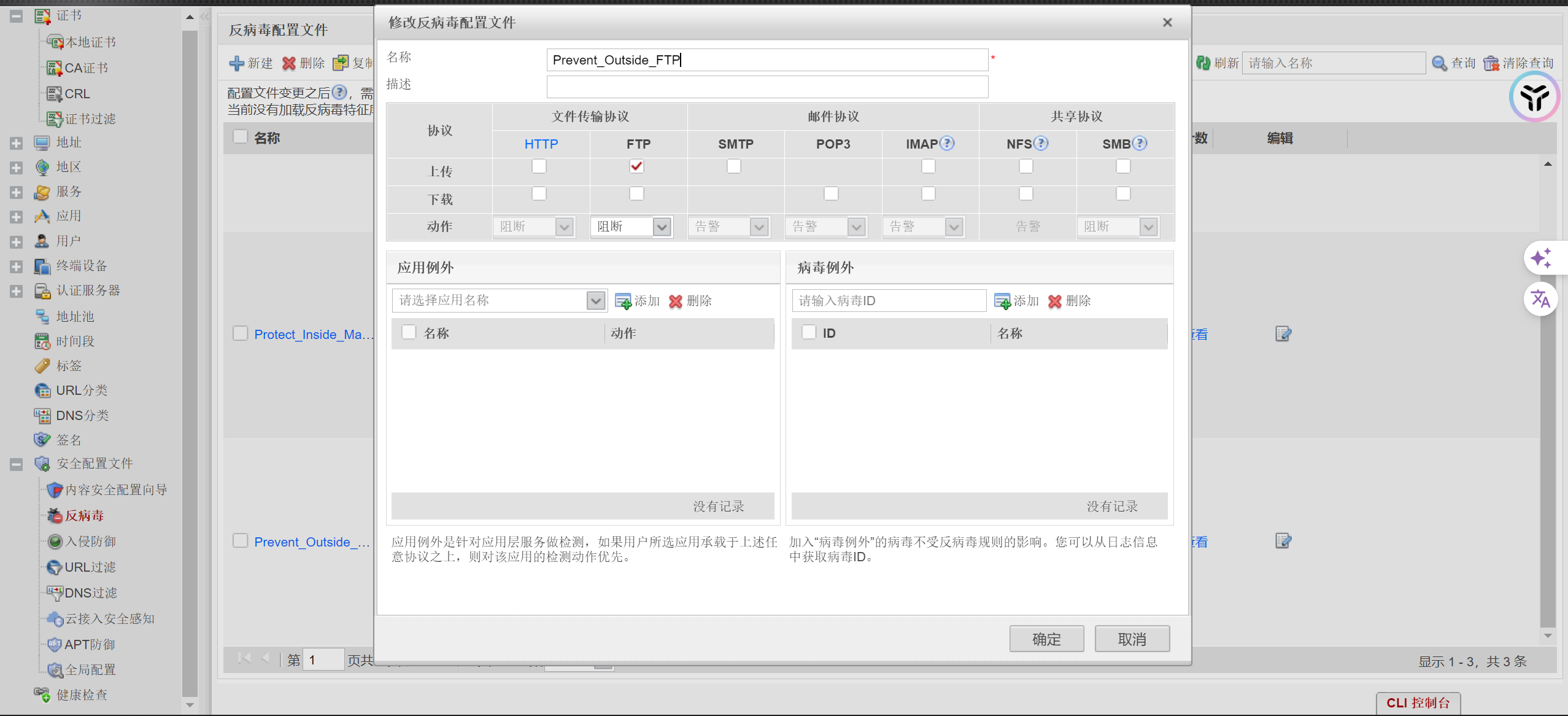The width and height of the screenshot is (1568, 716).
Task: Open the translate floating button
Action: pos(1541,299)
